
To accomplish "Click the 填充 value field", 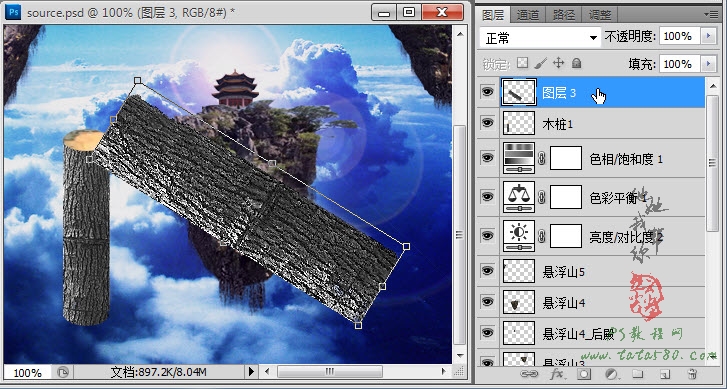I will [x=680, y=63].
